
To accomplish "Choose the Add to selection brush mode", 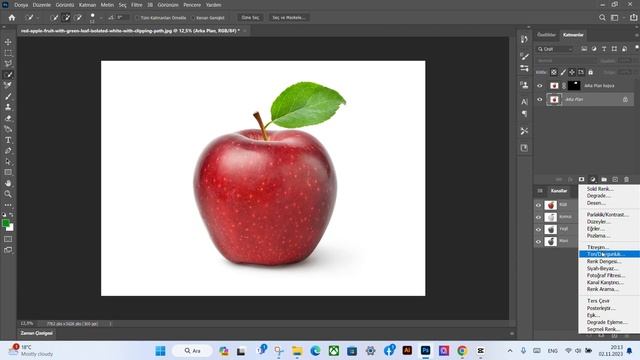I will [66, 18].
